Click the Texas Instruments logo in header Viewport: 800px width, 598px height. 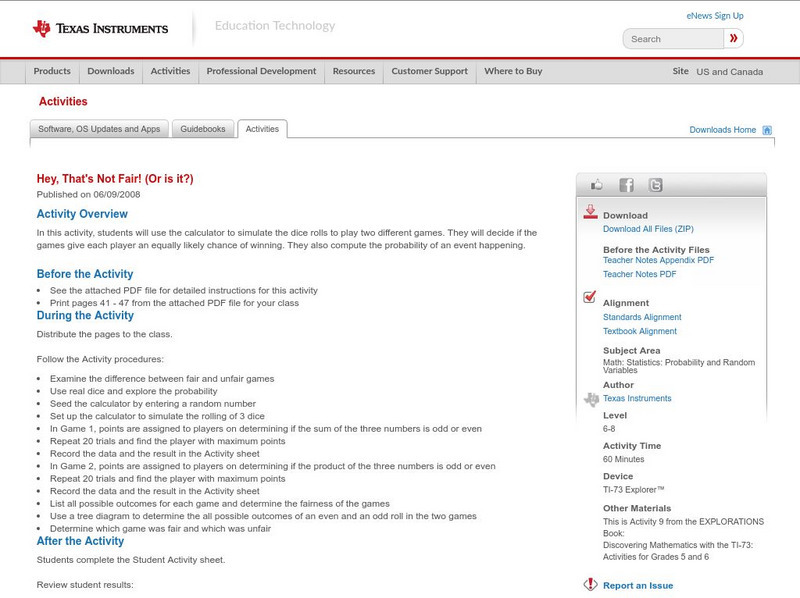pyautogui.click(x=100, y=28)
